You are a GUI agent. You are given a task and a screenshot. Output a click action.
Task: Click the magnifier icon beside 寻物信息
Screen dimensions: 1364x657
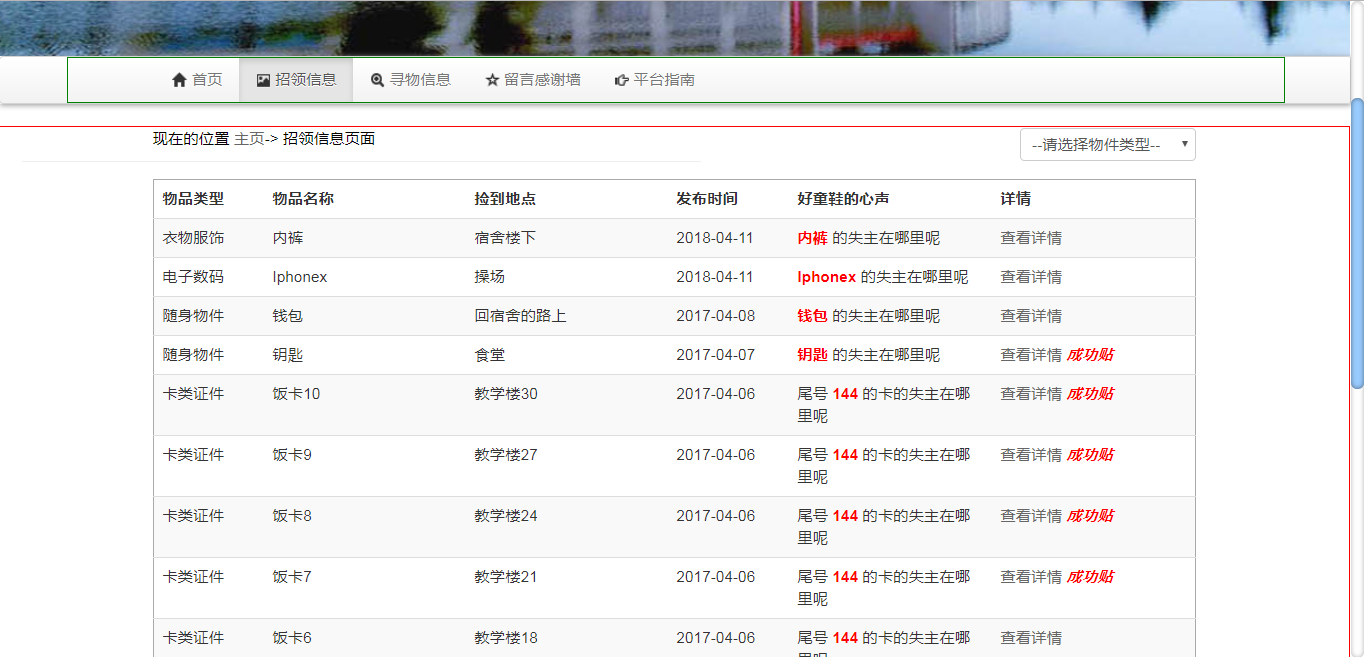377,80
